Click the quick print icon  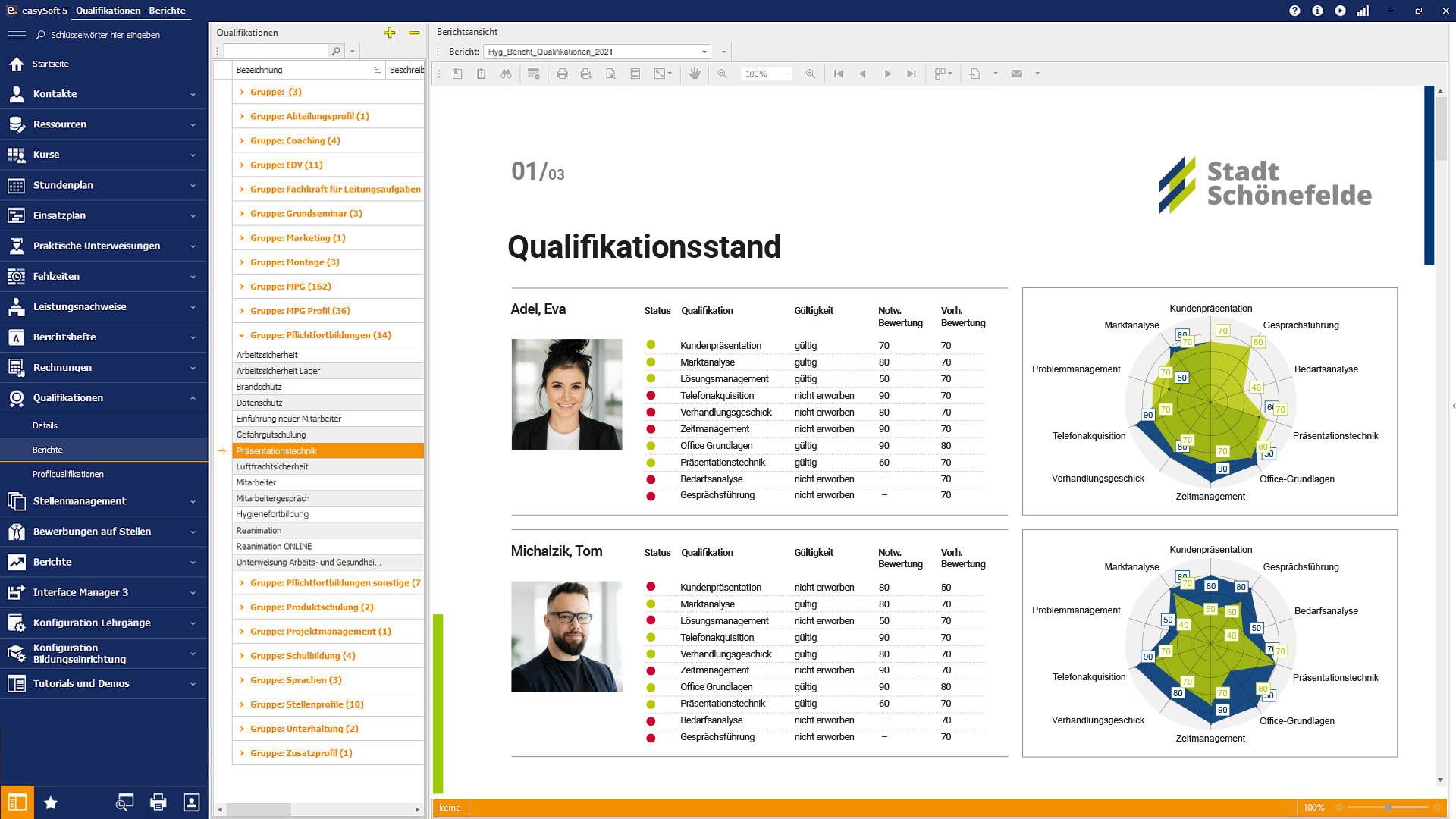(585, 74)
